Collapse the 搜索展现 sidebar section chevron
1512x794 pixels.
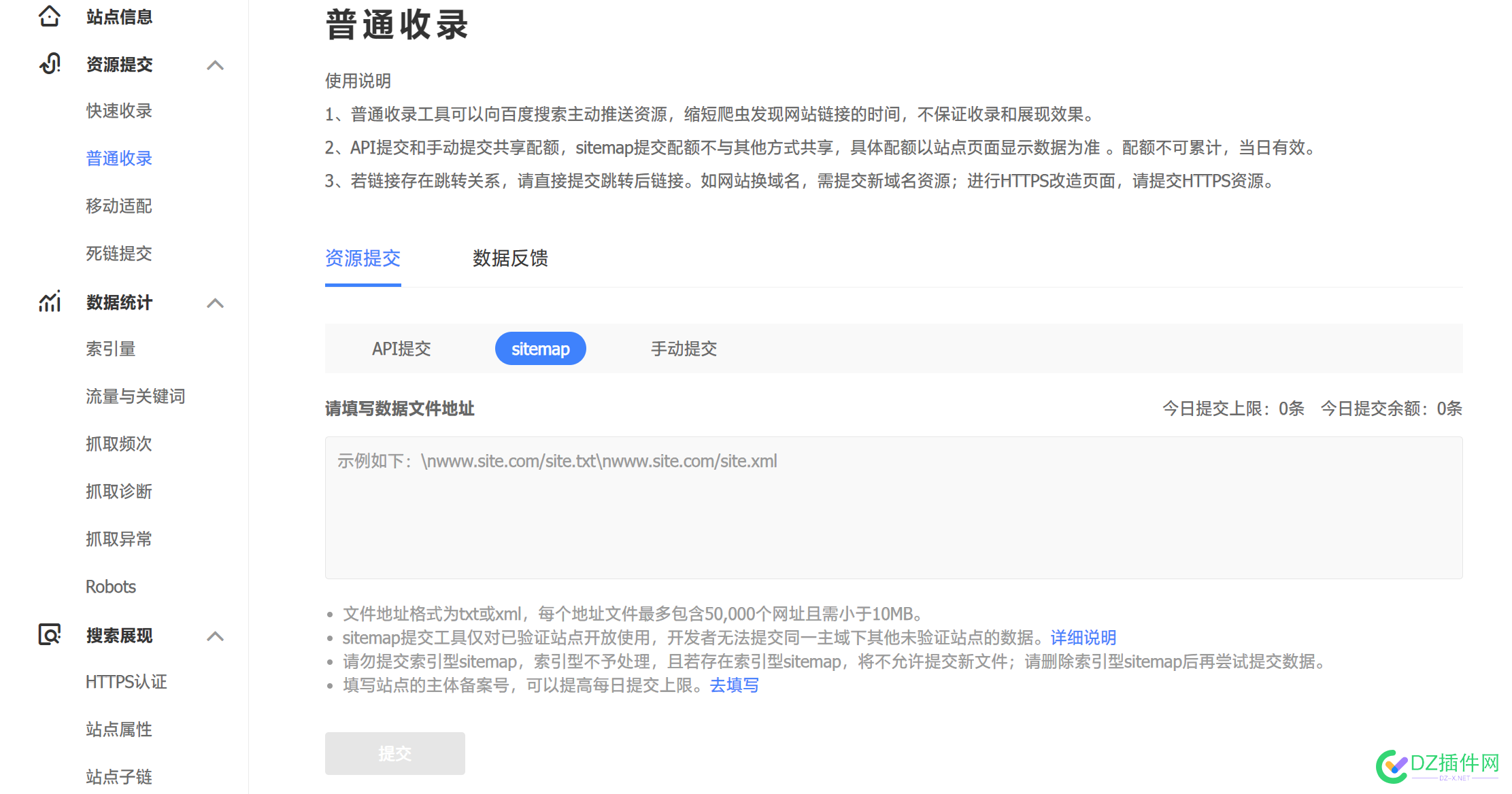[216, 636]
